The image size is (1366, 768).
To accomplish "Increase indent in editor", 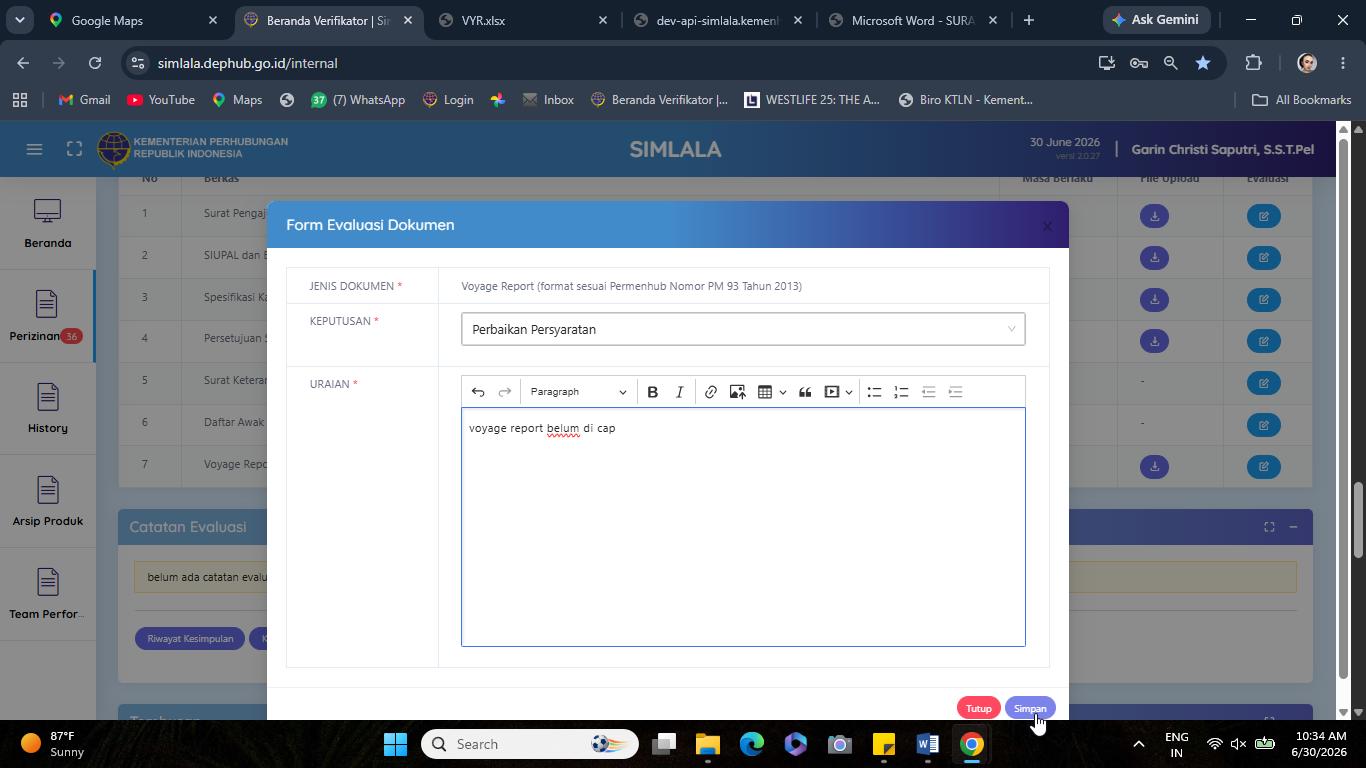I will click(955, 392).
